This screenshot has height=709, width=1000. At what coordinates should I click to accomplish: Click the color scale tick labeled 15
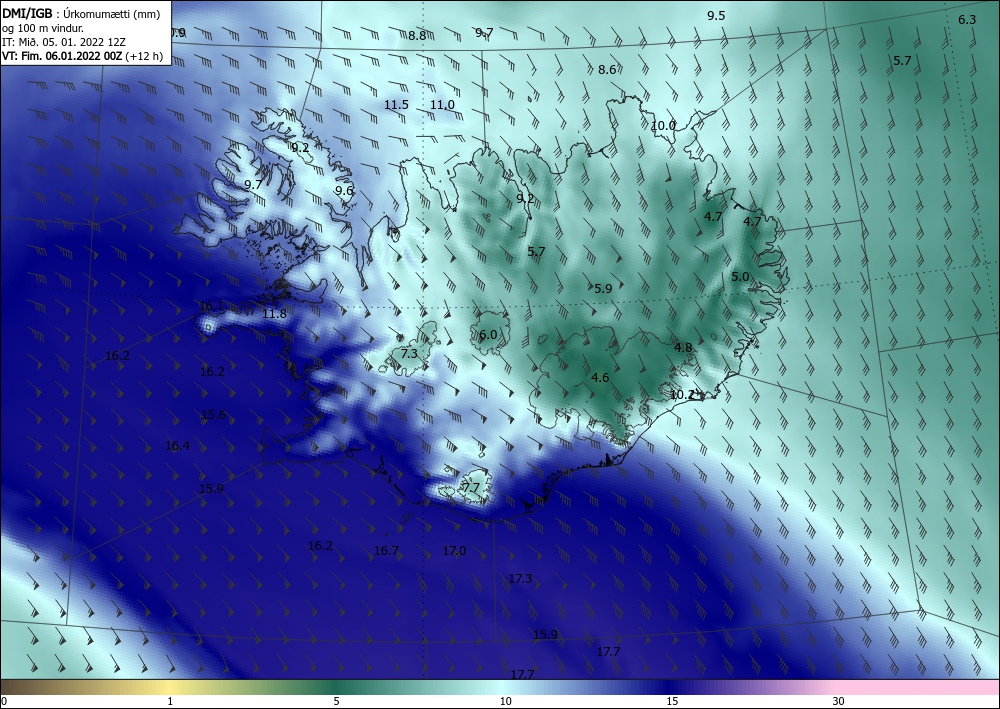[672, 701]
